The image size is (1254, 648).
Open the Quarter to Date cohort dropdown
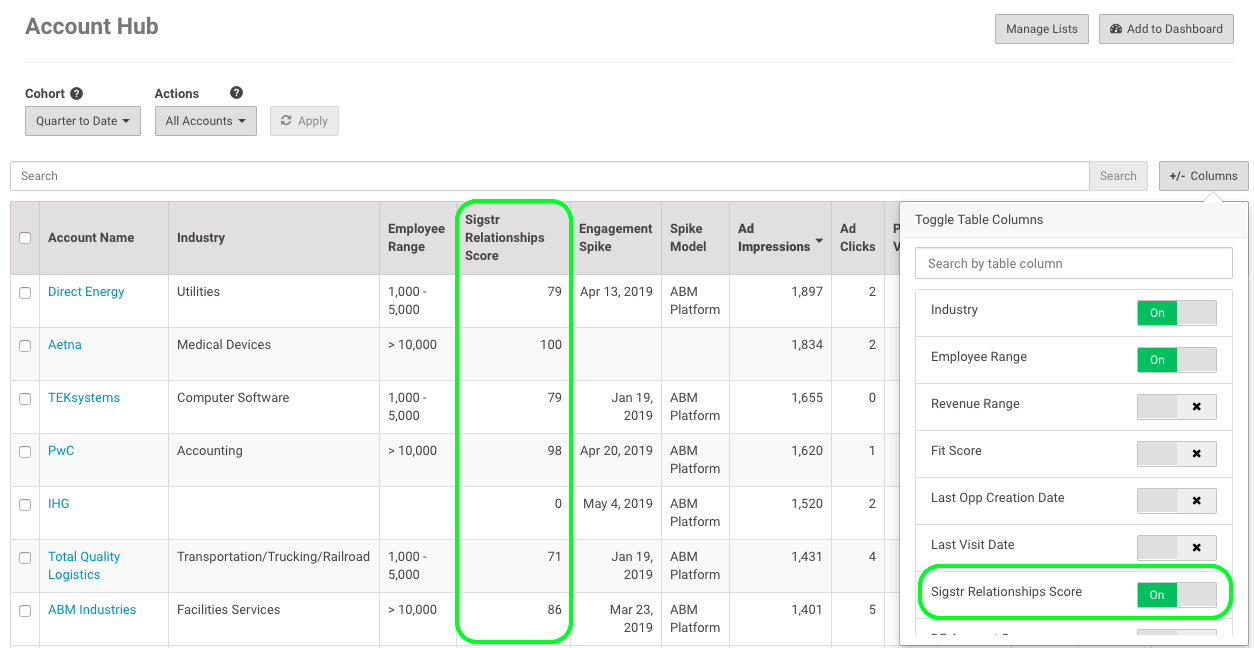tap(83, 121)
